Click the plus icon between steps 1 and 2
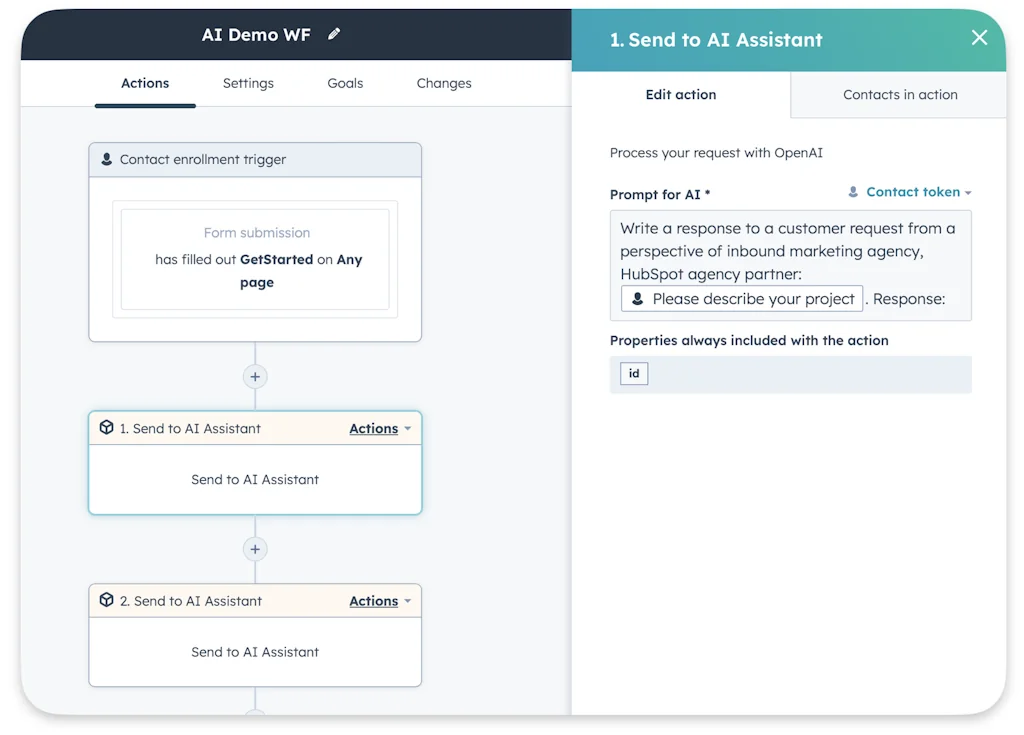Viewport: 1024px width, 735px height. (255, 549)
